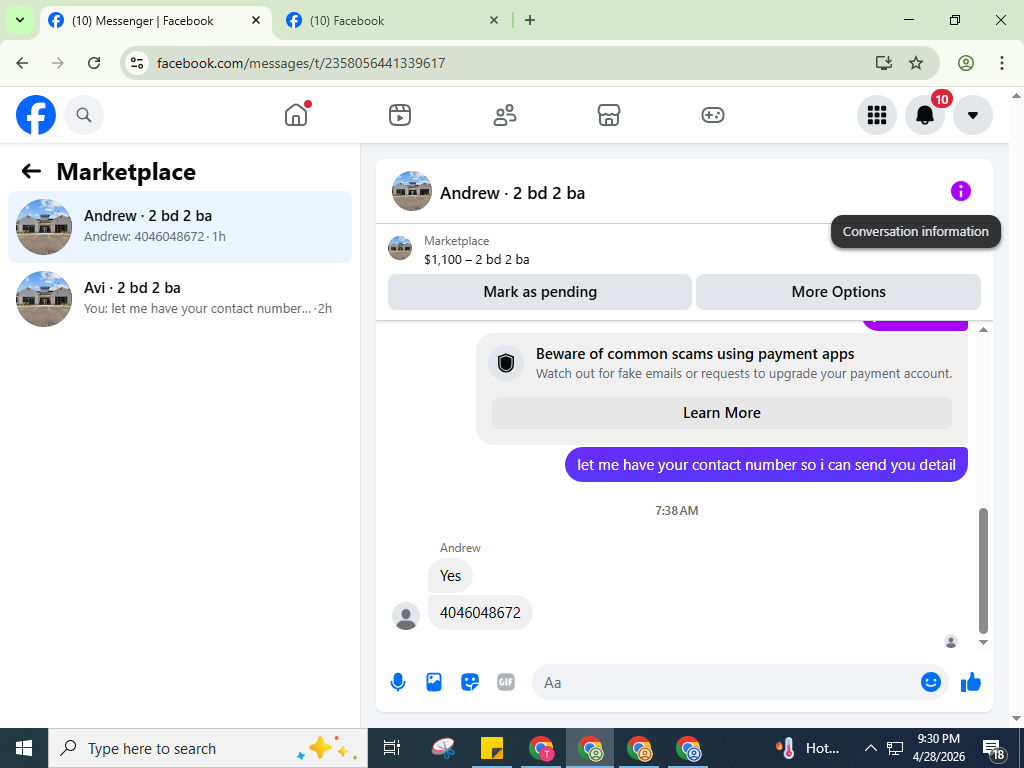Click the install app icon in address bar

click(x=884, y=63)
